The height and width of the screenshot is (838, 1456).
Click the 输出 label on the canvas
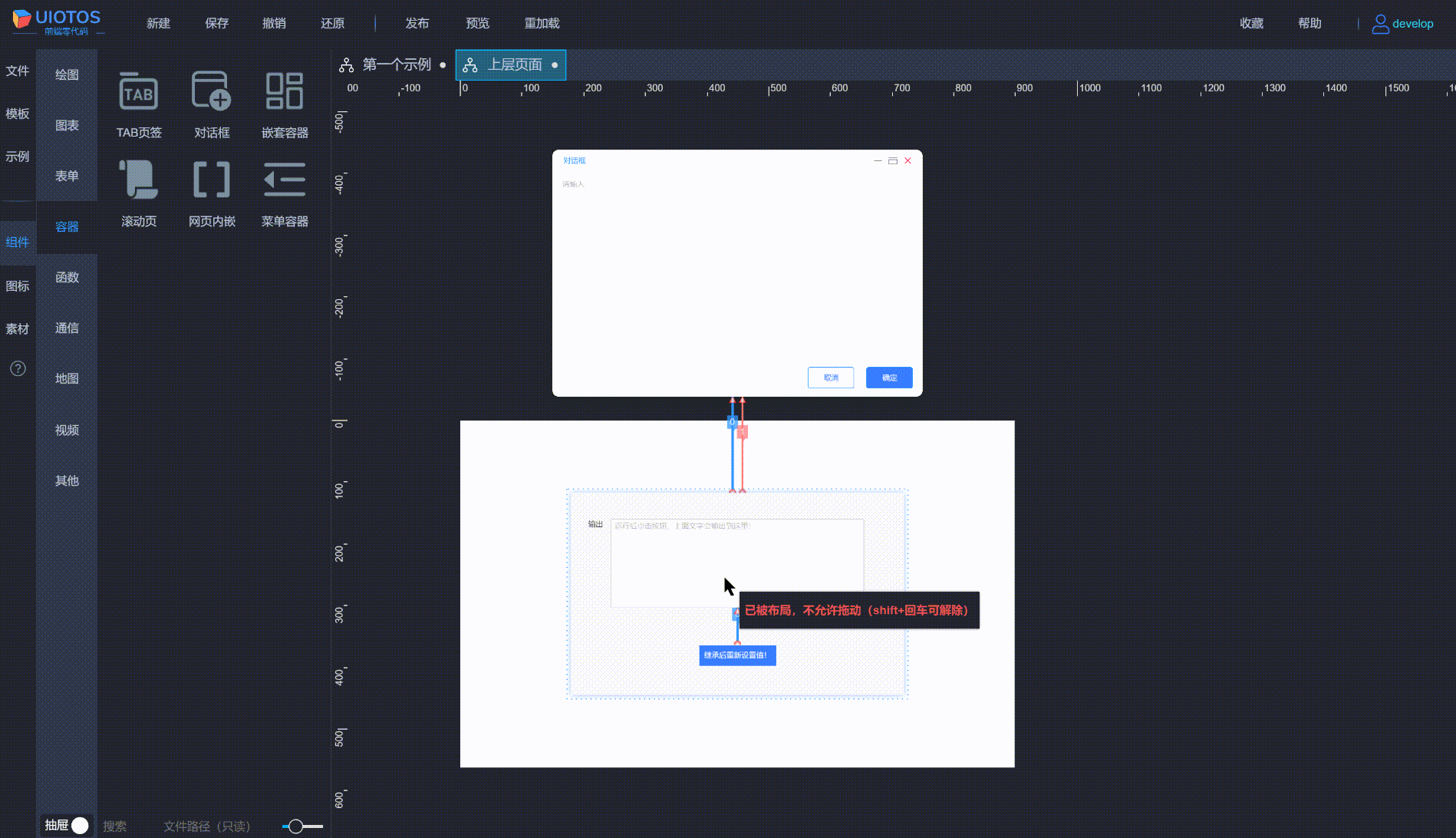(x=595, y=524)
